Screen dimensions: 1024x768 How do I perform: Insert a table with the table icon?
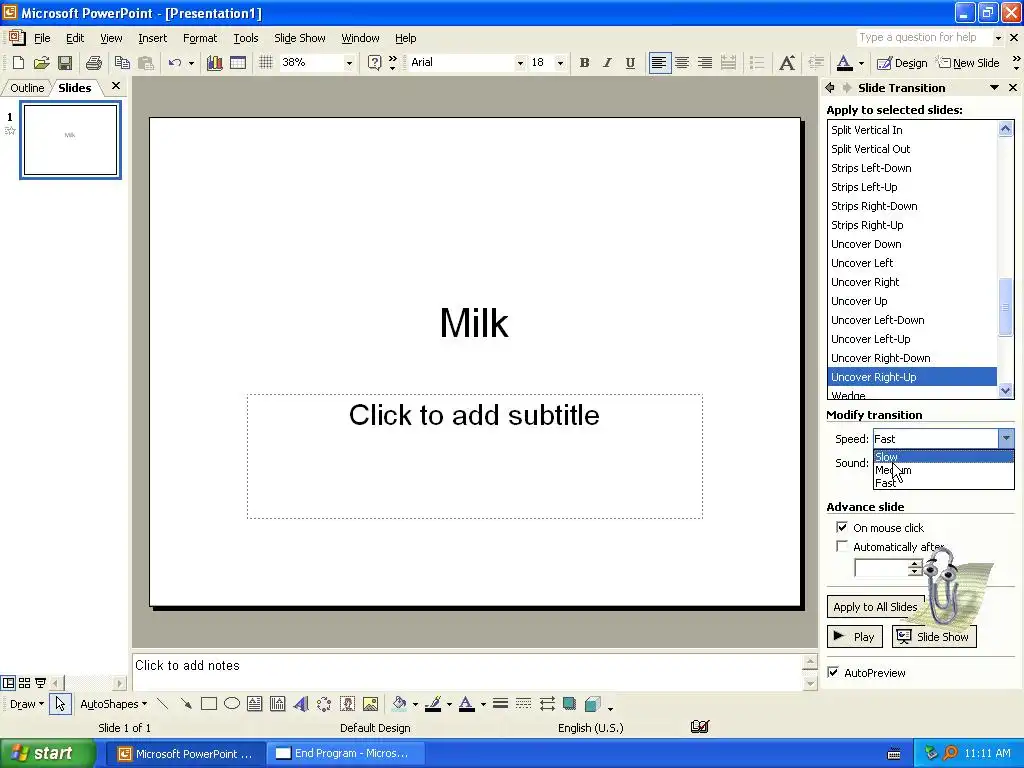coord(238,63)
